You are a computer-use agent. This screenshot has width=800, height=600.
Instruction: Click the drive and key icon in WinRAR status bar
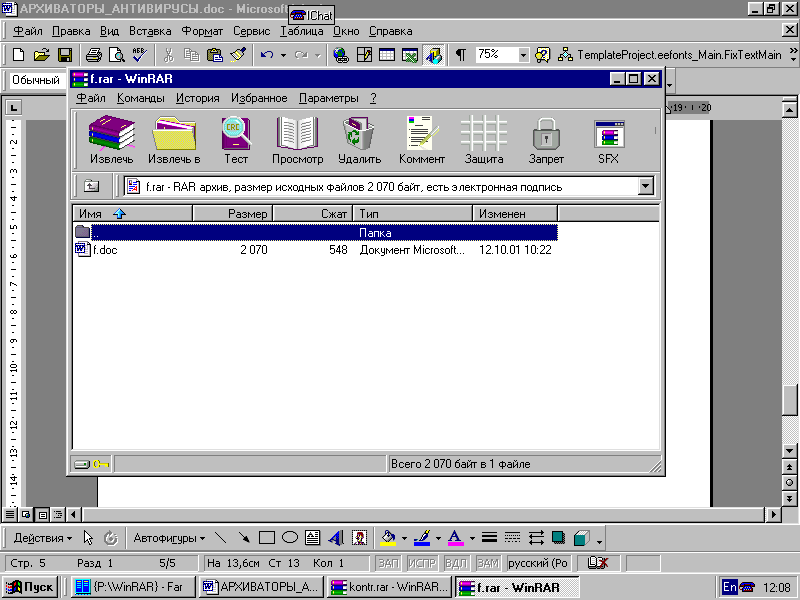pos(92,464)
